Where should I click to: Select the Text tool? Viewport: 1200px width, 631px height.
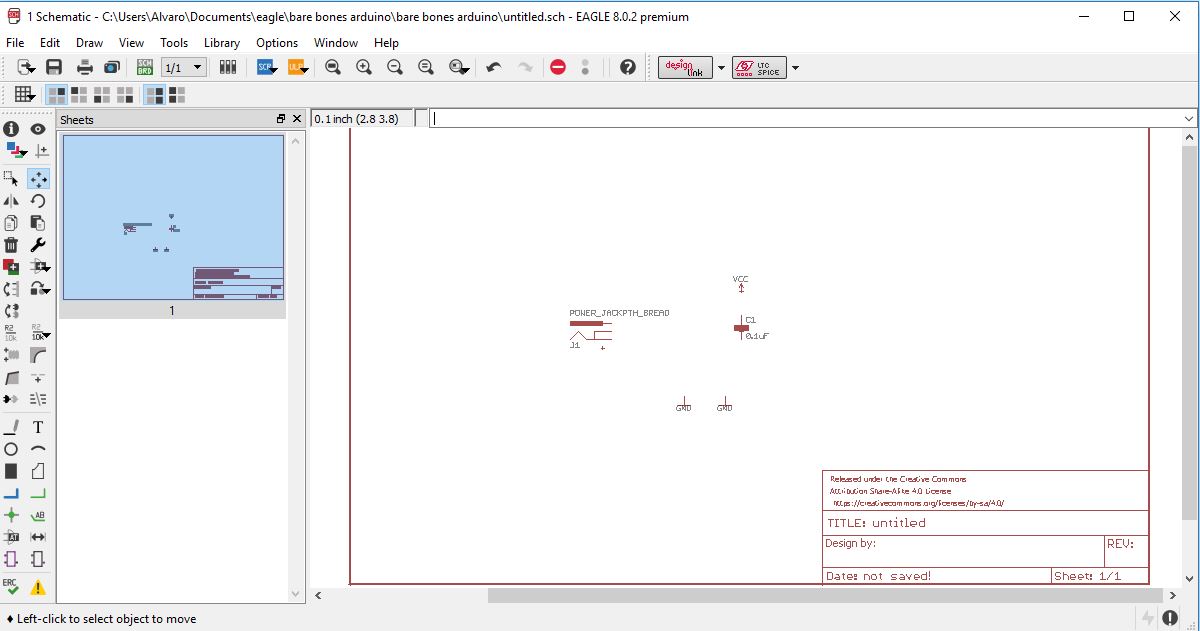(x=38, y=427)
